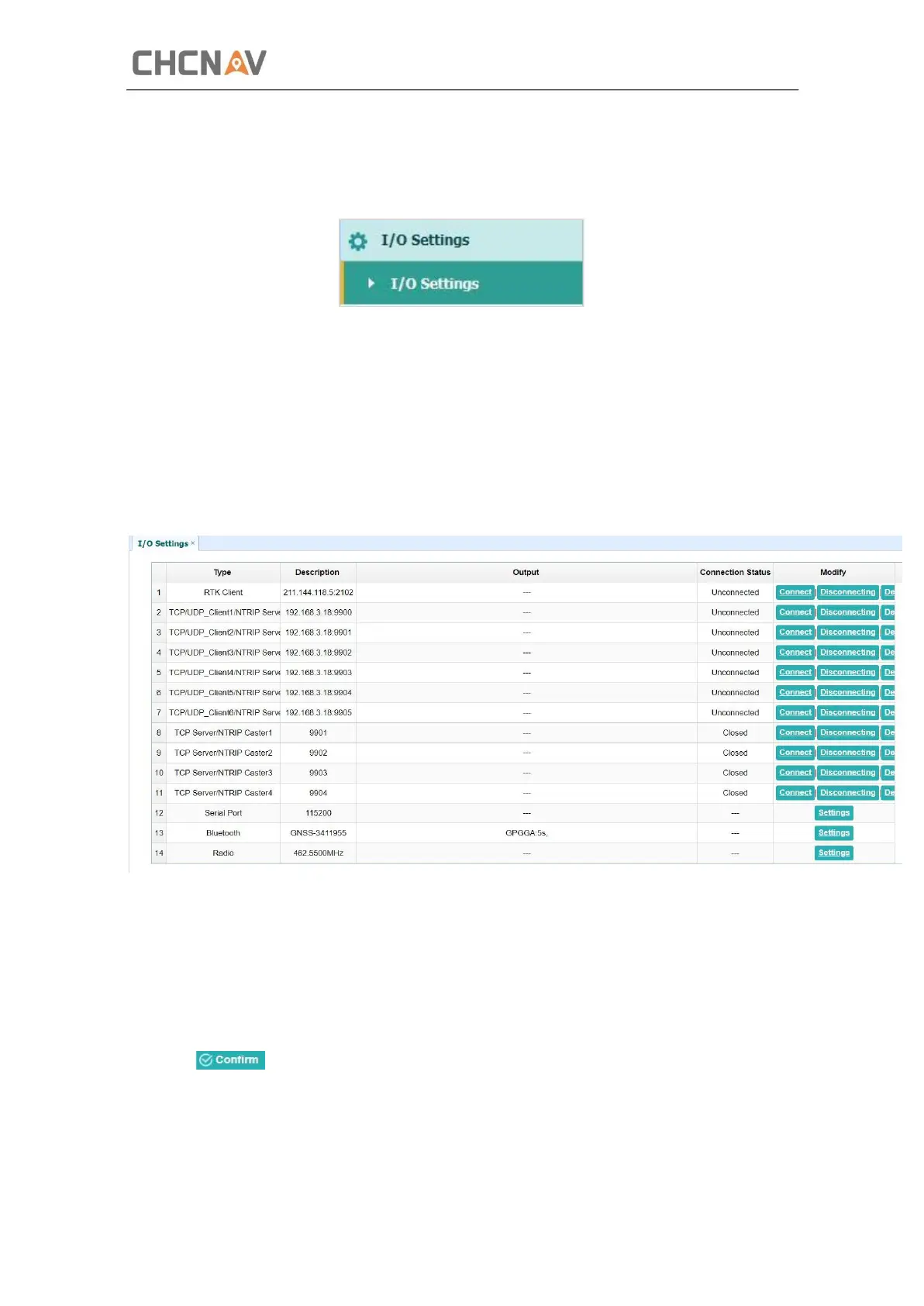Connect TCP/UDP_Client6 row
This screenshot has height=1306, width=924.
point(795,713)
